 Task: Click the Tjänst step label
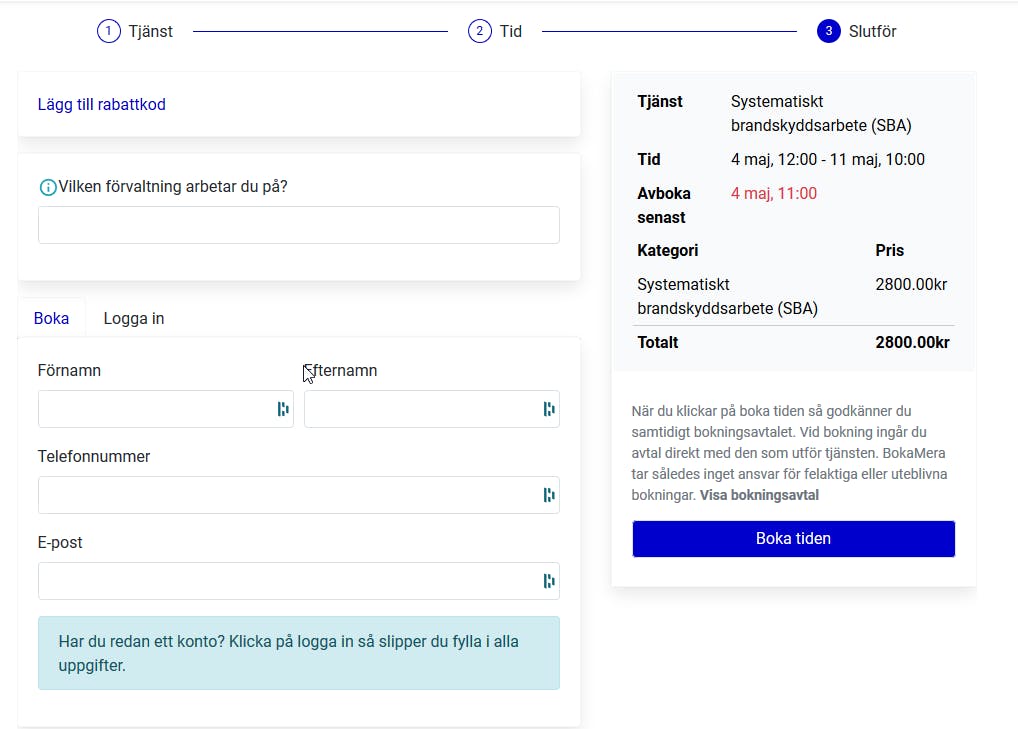point(151,31)
